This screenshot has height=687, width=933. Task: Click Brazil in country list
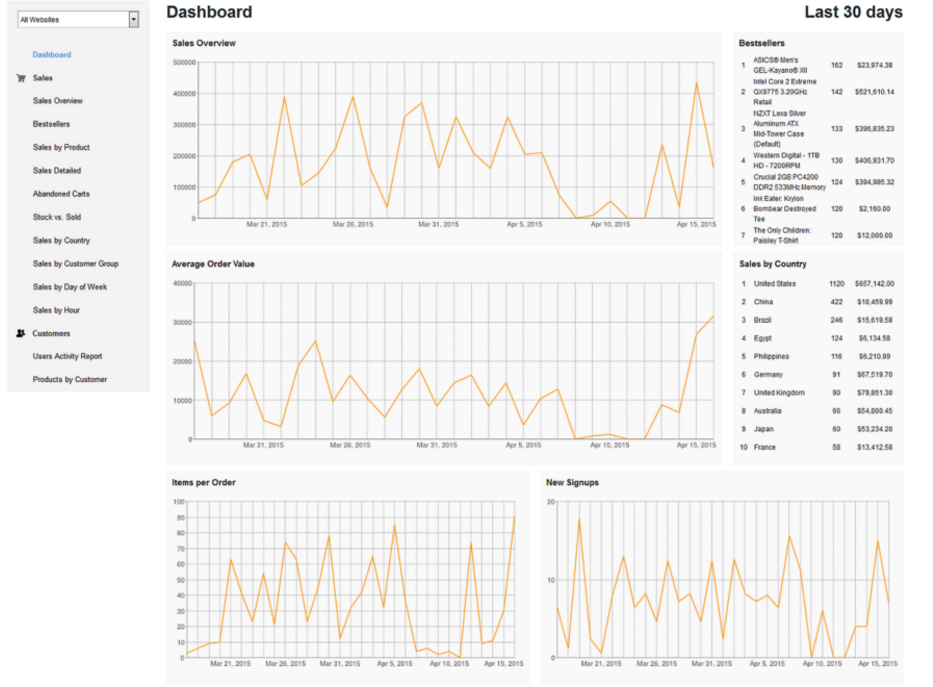click(763, 320)
